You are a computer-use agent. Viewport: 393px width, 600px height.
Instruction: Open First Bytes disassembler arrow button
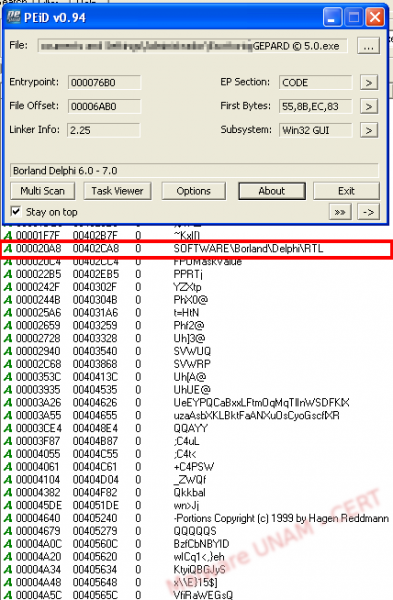tap(369, 106)
